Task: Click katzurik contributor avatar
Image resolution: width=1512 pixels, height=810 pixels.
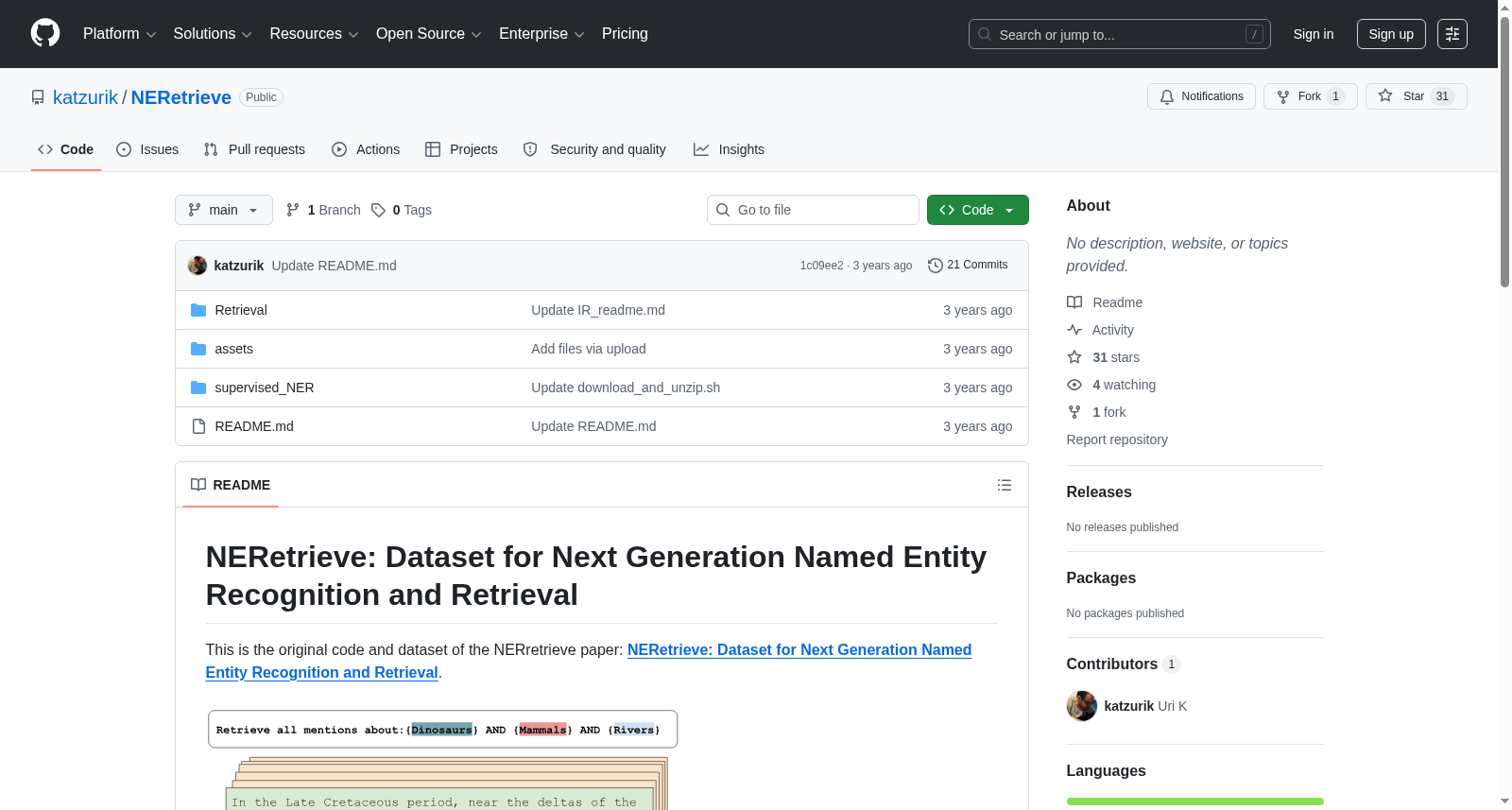Action: coord(1082,706)
